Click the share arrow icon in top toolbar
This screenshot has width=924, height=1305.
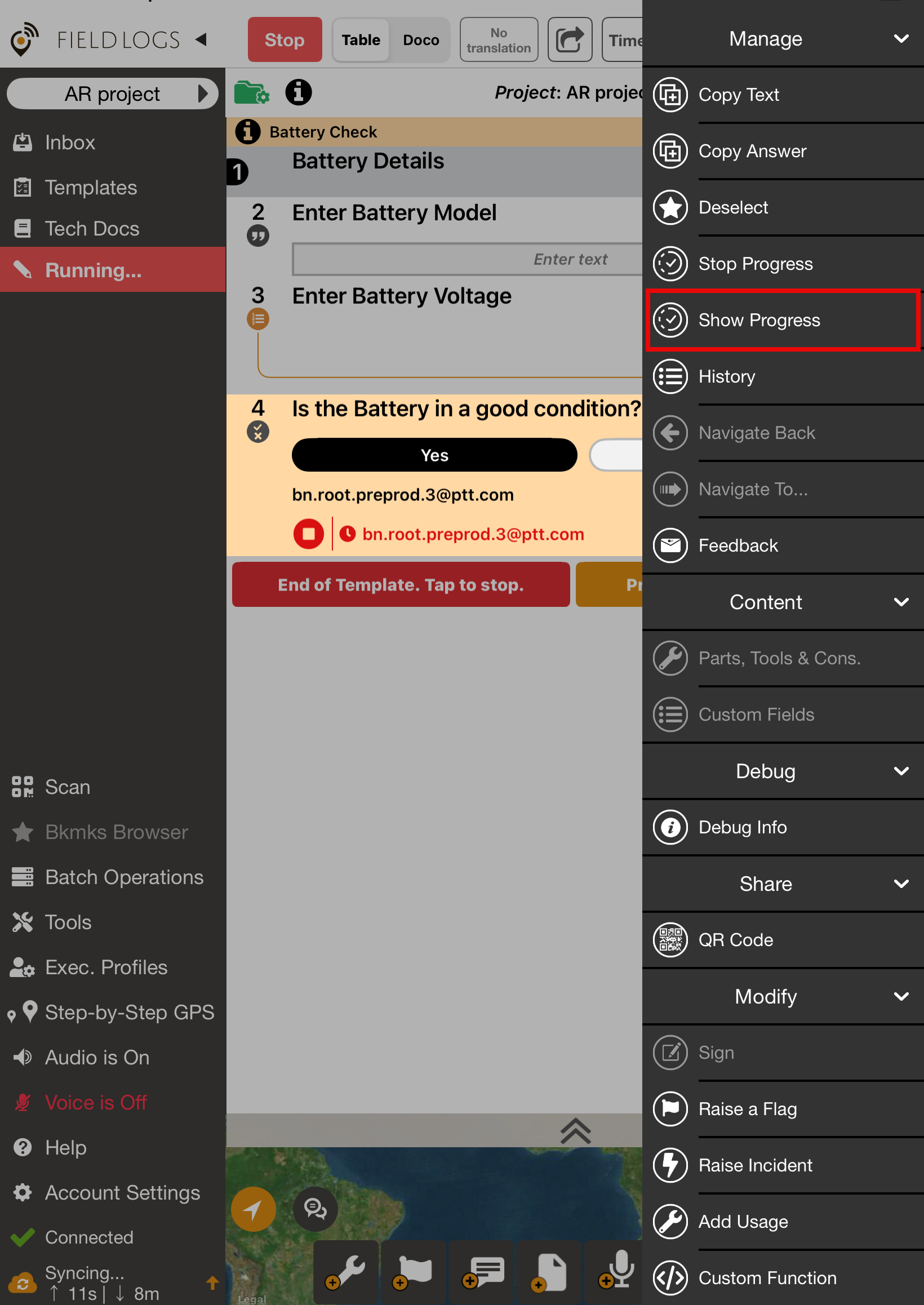tap(569, 40)
